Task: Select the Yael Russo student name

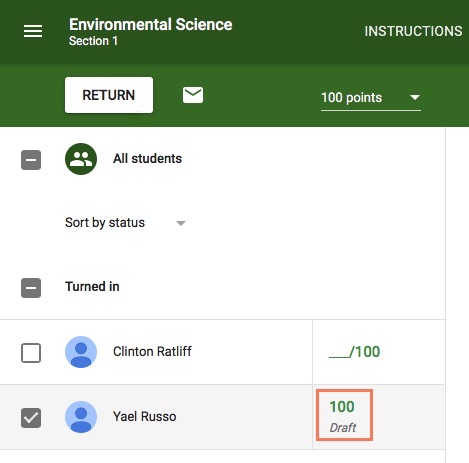Action: tap(145, 416)
